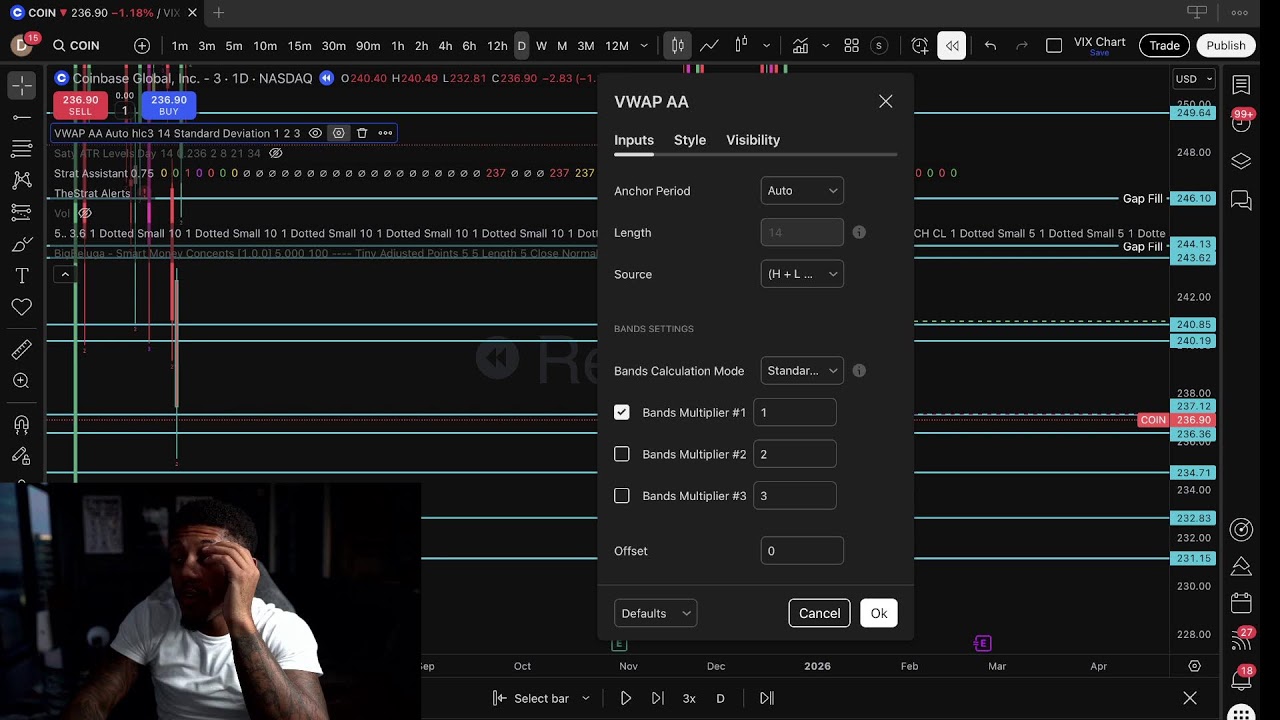Screen dimensions: 1280x720
Task: Hide the VWAP AA indicator via eye icon
Action: [x=315, y=133]
